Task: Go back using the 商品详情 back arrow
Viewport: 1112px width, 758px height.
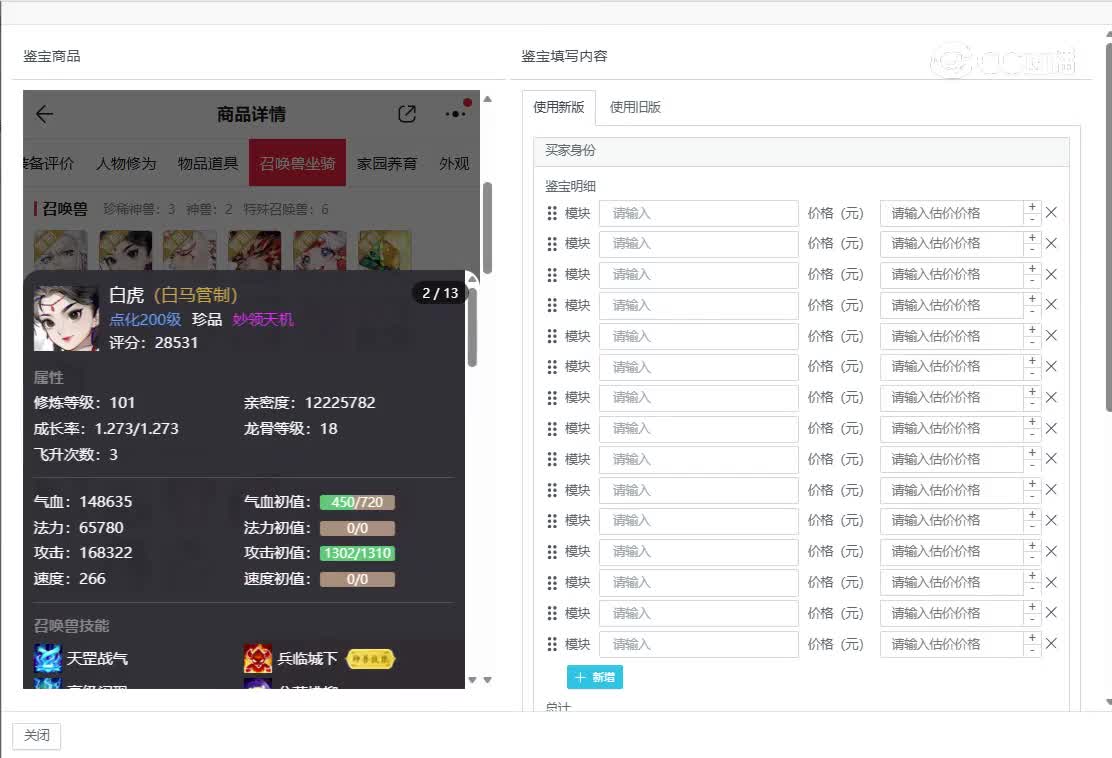Action: point(45,114)
